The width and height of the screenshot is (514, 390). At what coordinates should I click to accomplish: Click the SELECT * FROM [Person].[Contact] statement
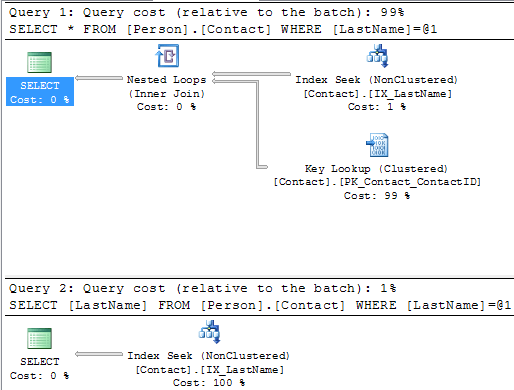coord(223,29)
